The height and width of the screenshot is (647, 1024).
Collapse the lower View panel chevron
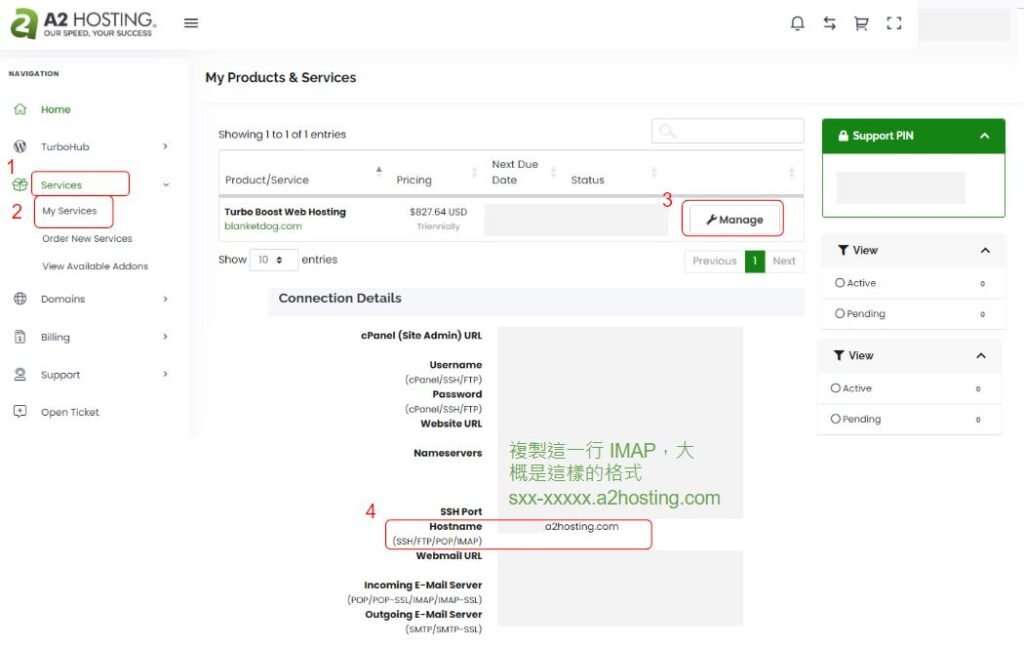(981, 355)
